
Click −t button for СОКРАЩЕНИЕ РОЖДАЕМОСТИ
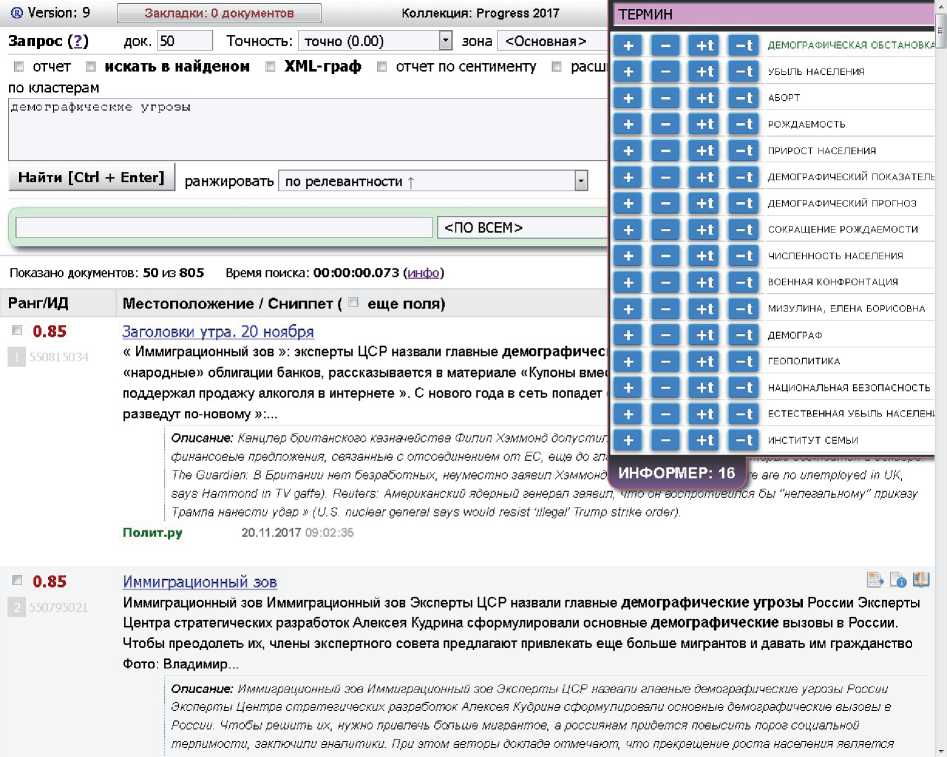(743, 230)
